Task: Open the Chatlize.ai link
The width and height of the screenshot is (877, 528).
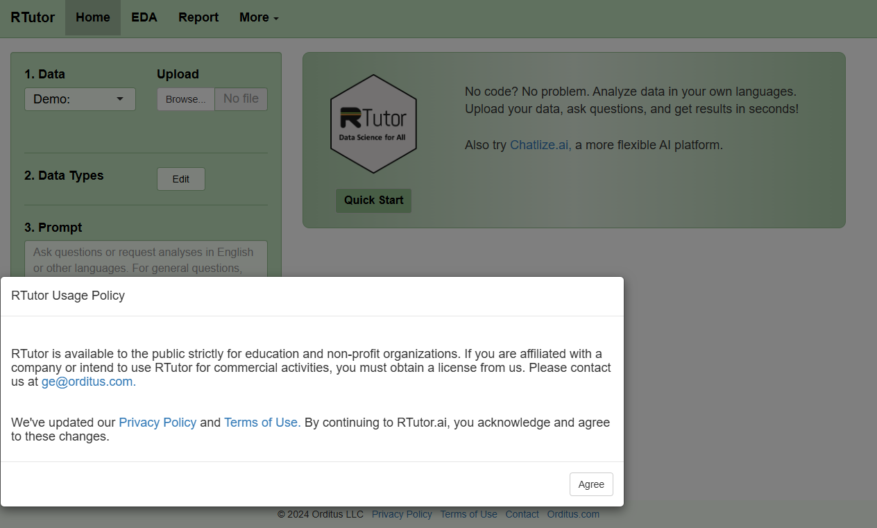Action: coord(540,145)
